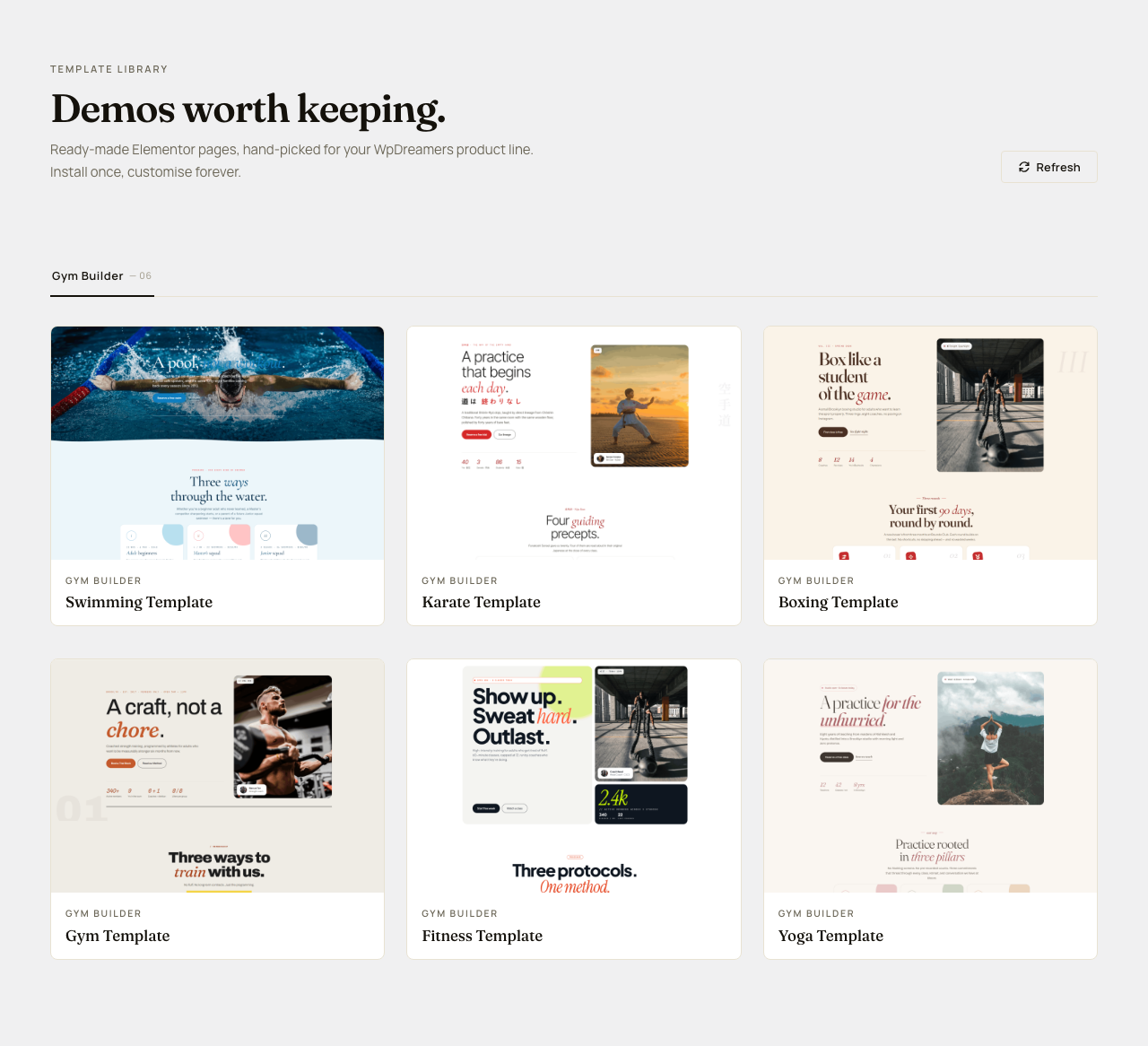This screenshot has height=1046, width=1148.
Task: Open the Yoga Template preview thumbnail
Action: (x=930, y=776)
